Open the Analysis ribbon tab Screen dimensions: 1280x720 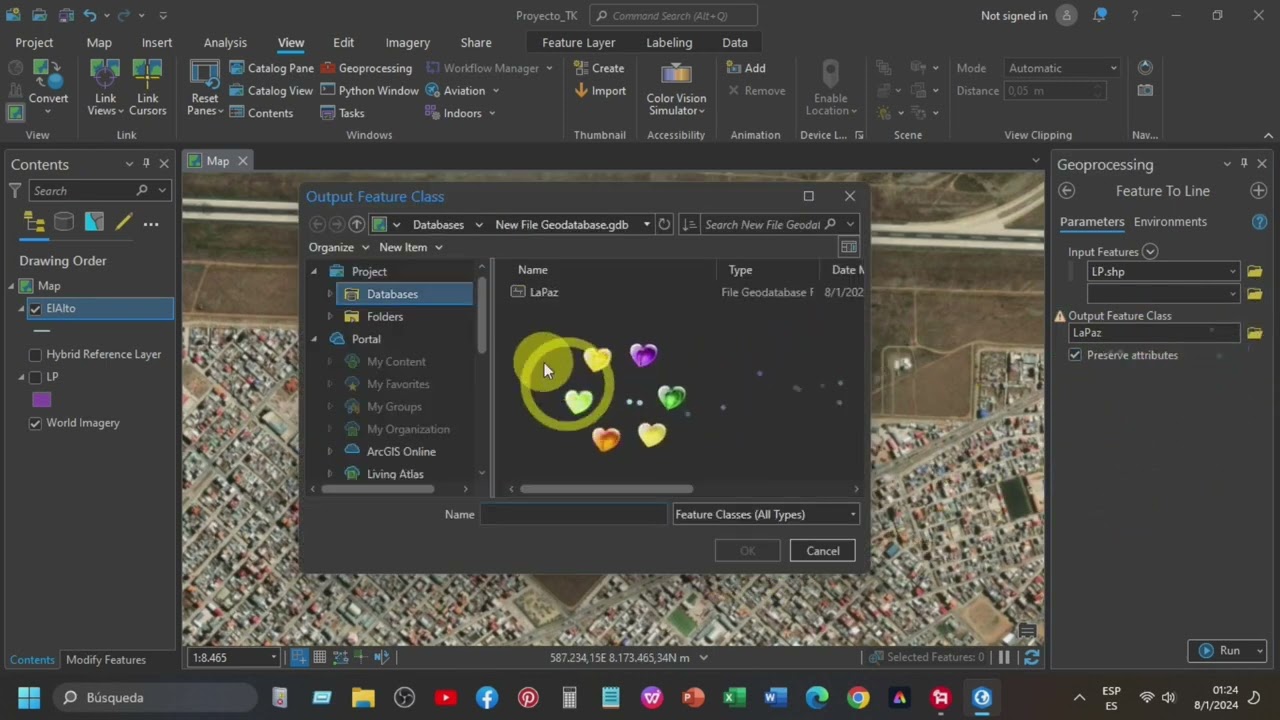(225, 43)
